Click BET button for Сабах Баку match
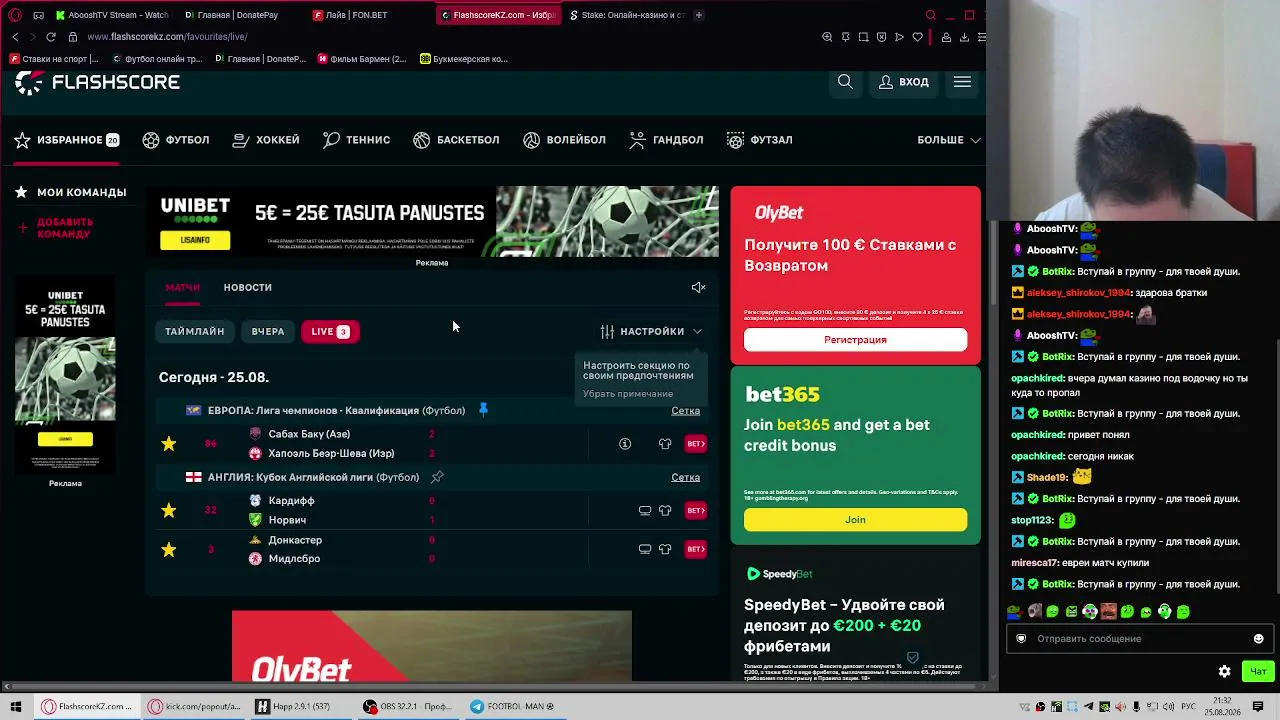This screenshot has height=720, width=1280. 696,443
